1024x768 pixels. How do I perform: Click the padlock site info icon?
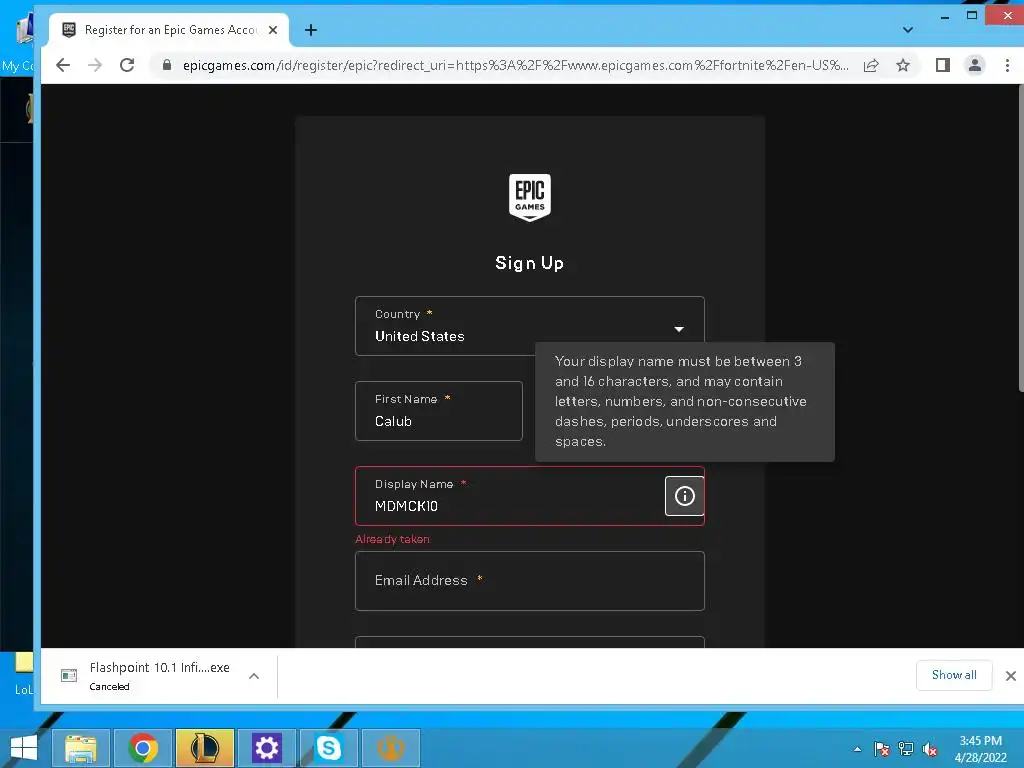pyautogui.click(x=167, y=65)
